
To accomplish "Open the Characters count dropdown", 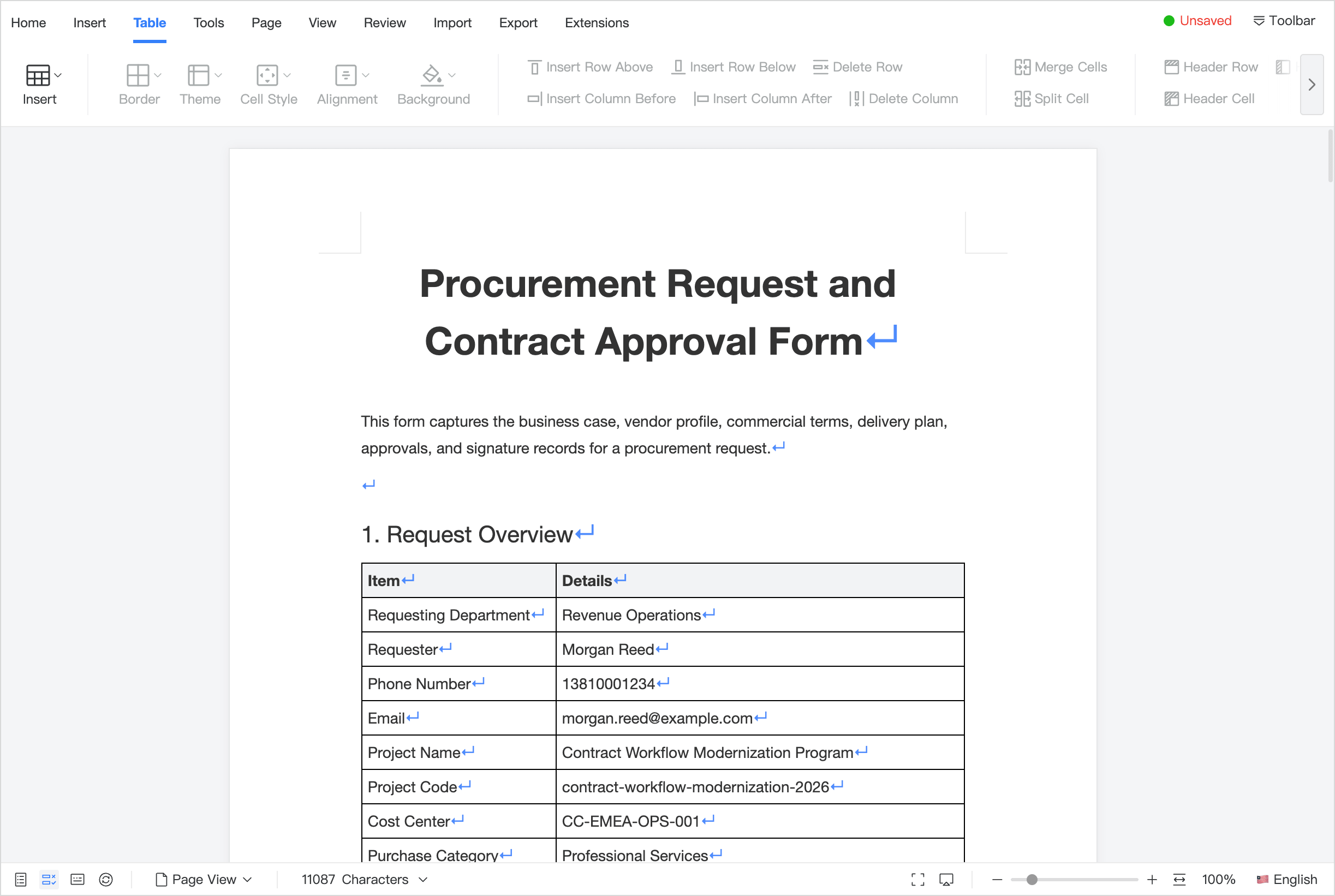I will point(364,880).
